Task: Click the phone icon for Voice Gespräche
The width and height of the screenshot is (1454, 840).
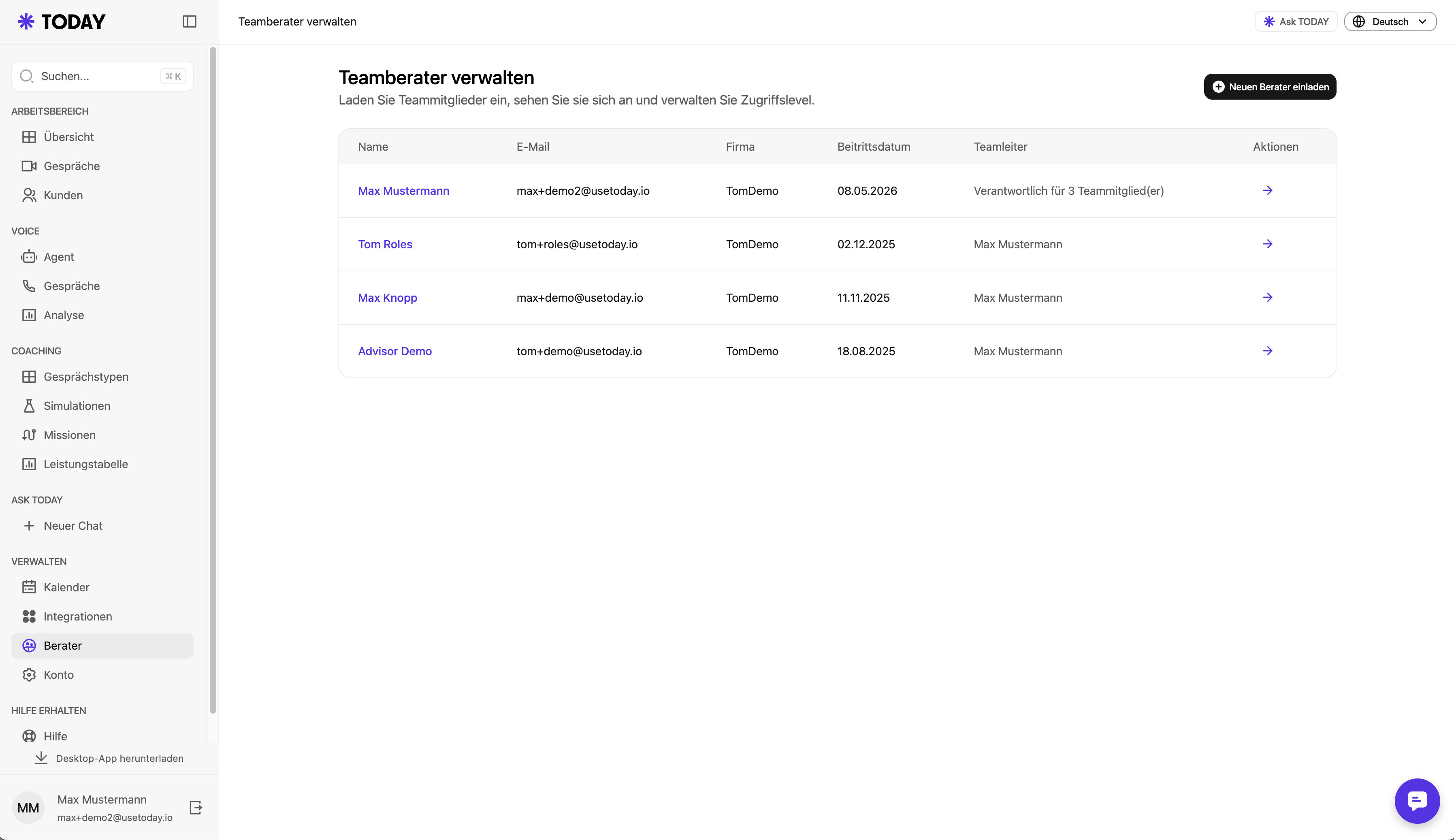Action: (29, 286)
